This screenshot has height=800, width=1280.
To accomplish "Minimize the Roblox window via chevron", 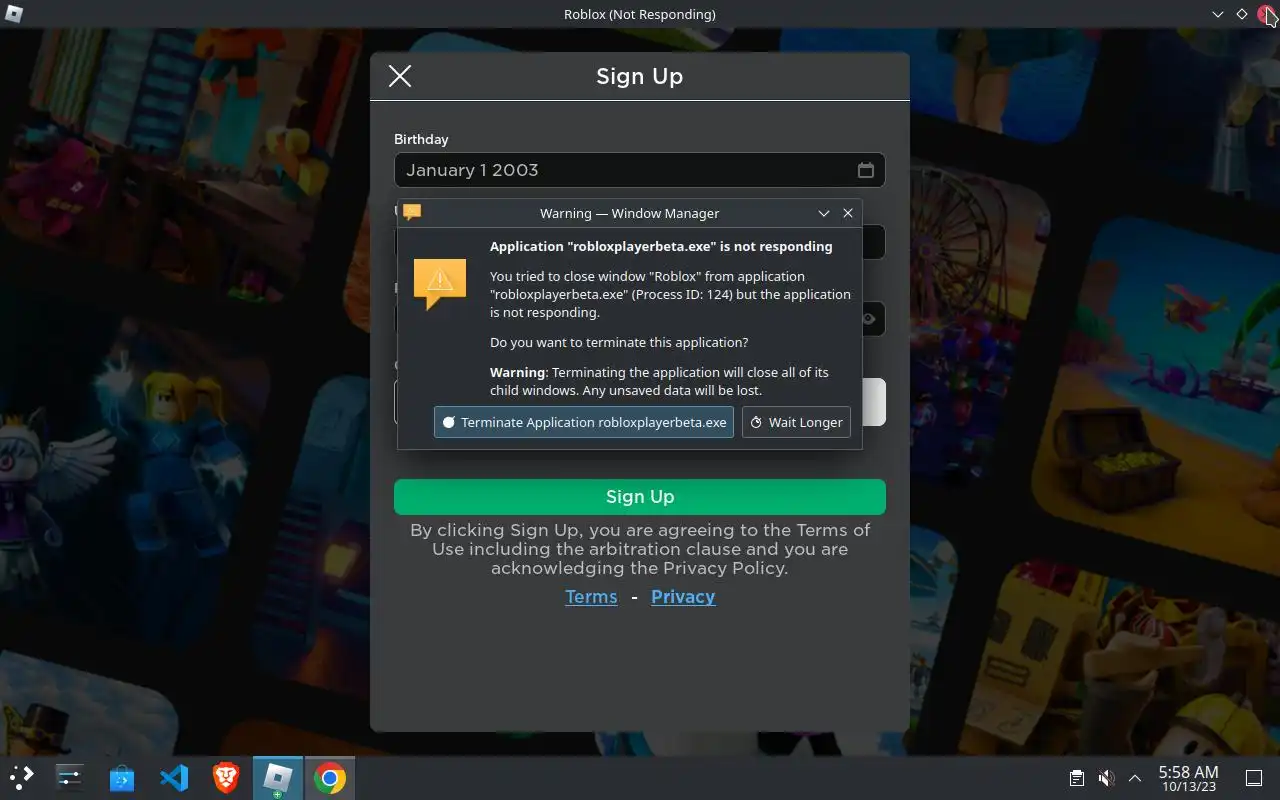I will [1217, 14].
